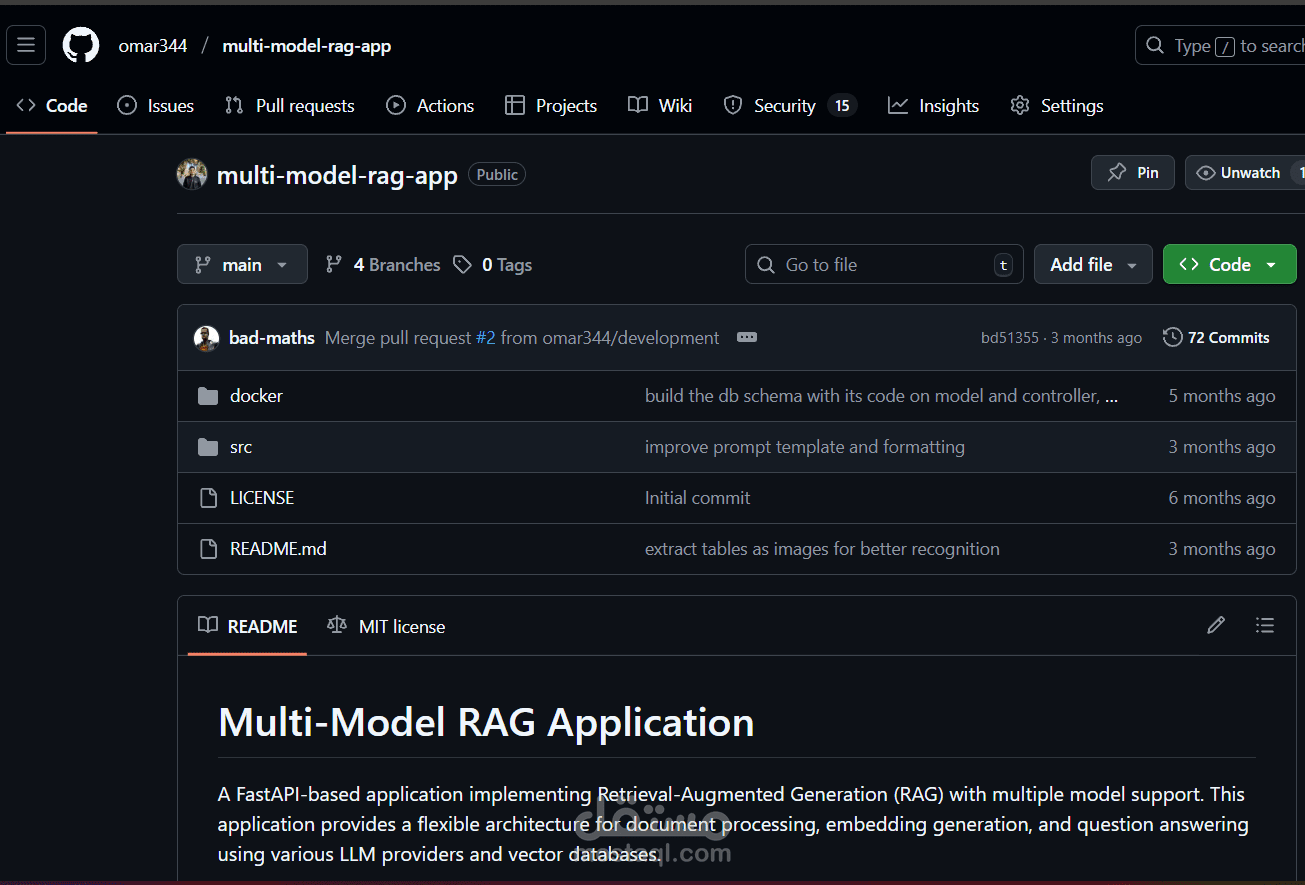Open the green Code dropdown
This screenshot has width=1305, height=885.
click(x=1229, y=265)
